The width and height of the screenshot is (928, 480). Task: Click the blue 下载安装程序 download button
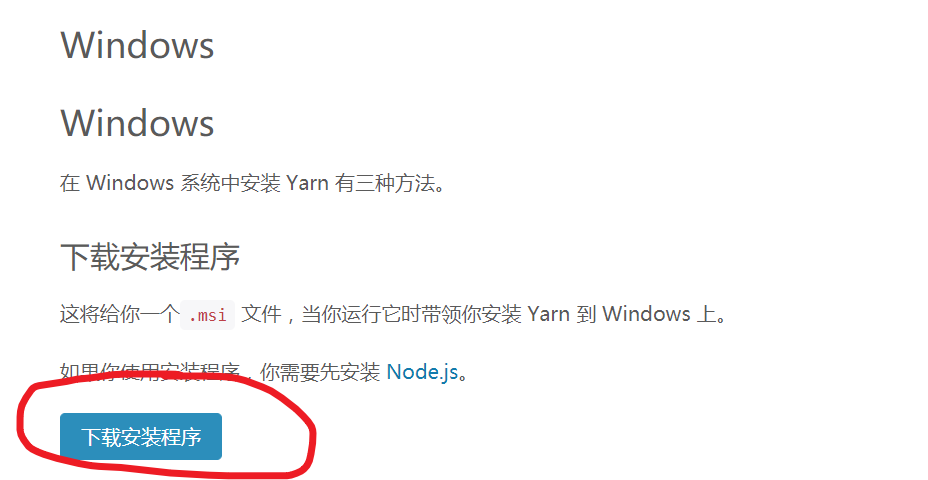(141, 437)
